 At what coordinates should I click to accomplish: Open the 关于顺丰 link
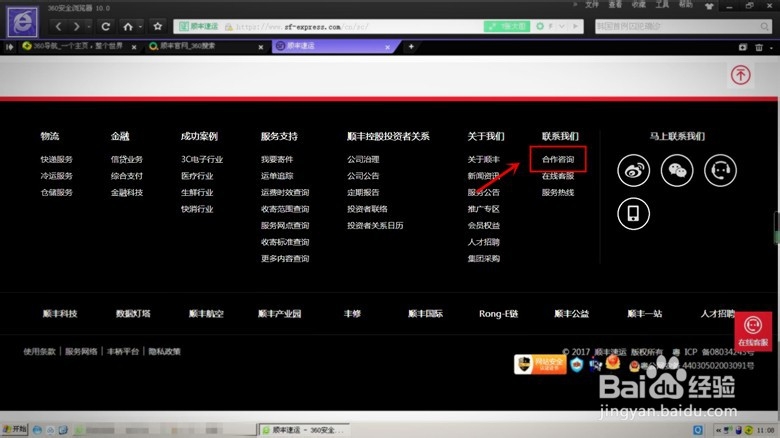click(x=484, y=159)
